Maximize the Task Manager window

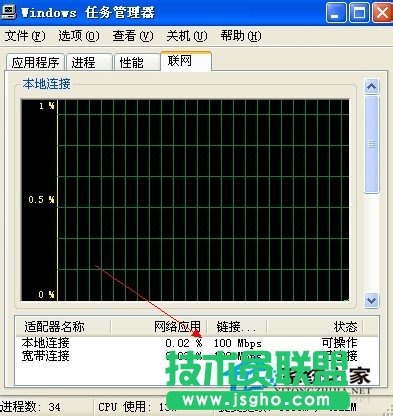(359, 13)
